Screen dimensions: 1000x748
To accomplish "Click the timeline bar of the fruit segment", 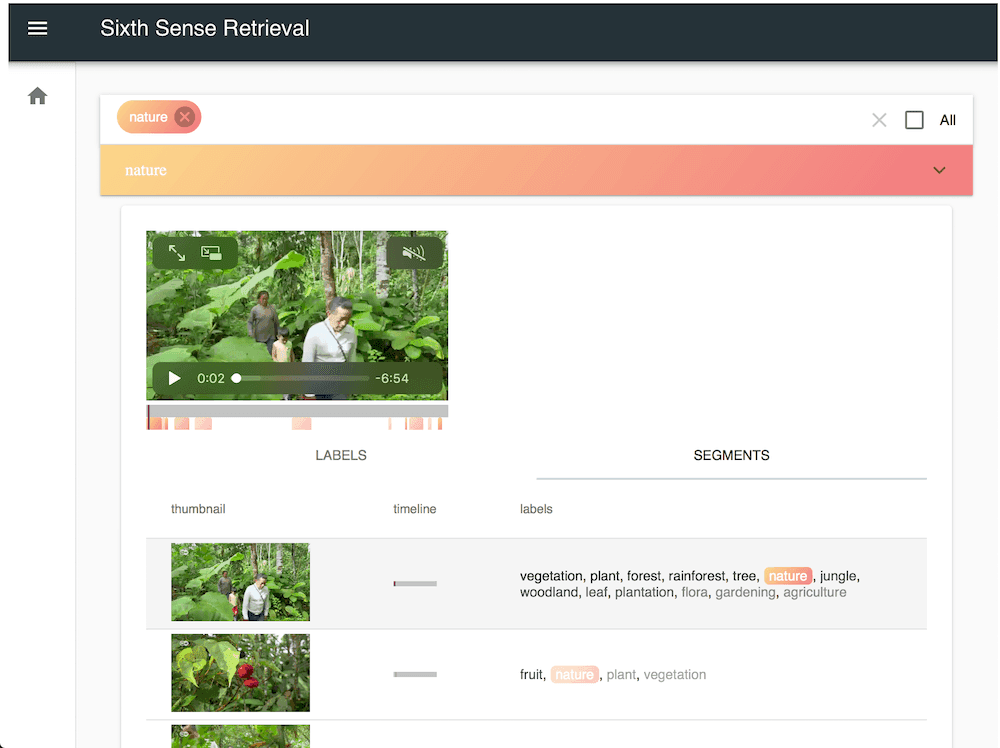I will [x=415, y=674].
